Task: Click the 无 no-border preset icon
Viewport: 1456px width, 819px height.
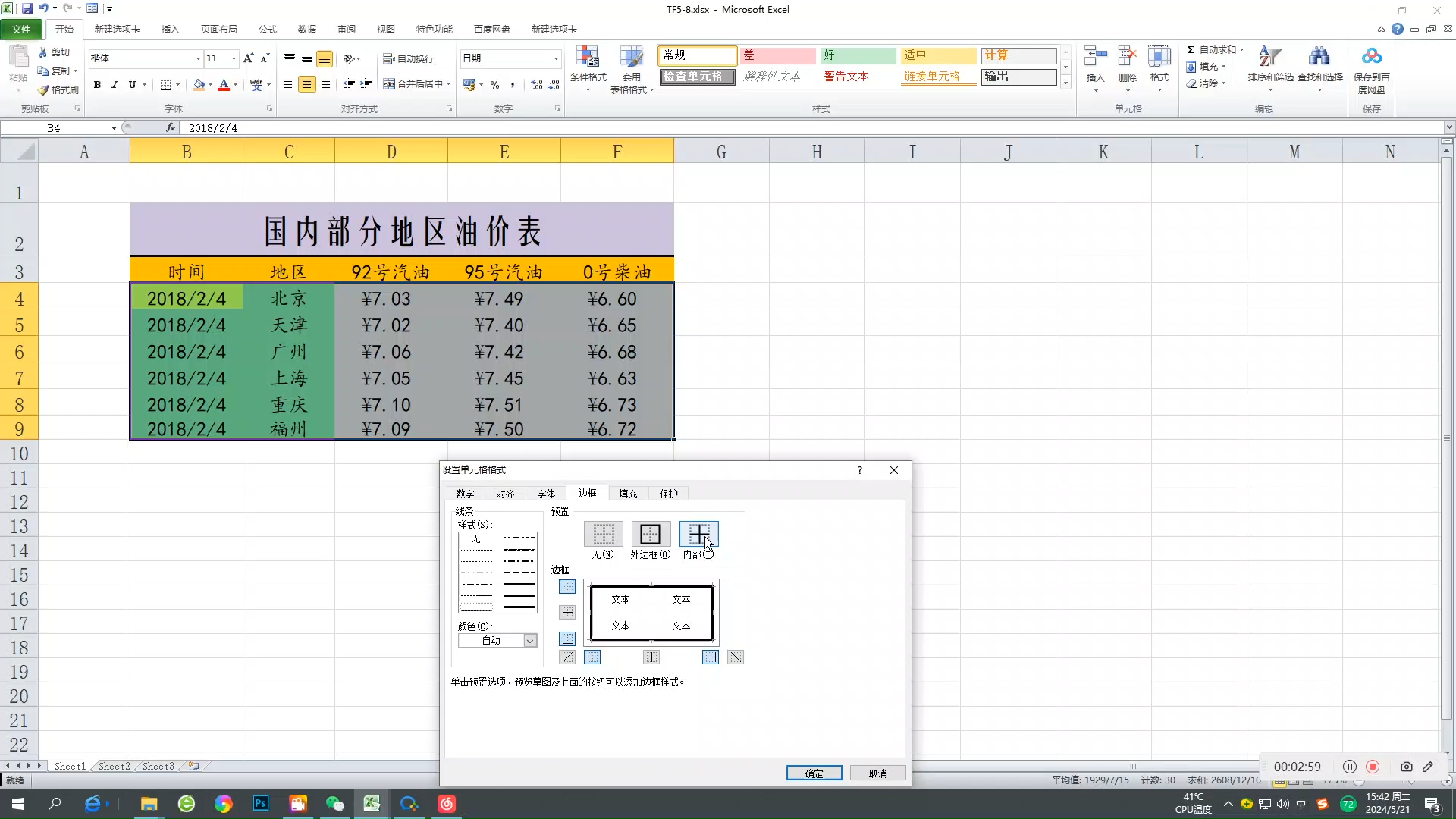Action: click(603, 535)
